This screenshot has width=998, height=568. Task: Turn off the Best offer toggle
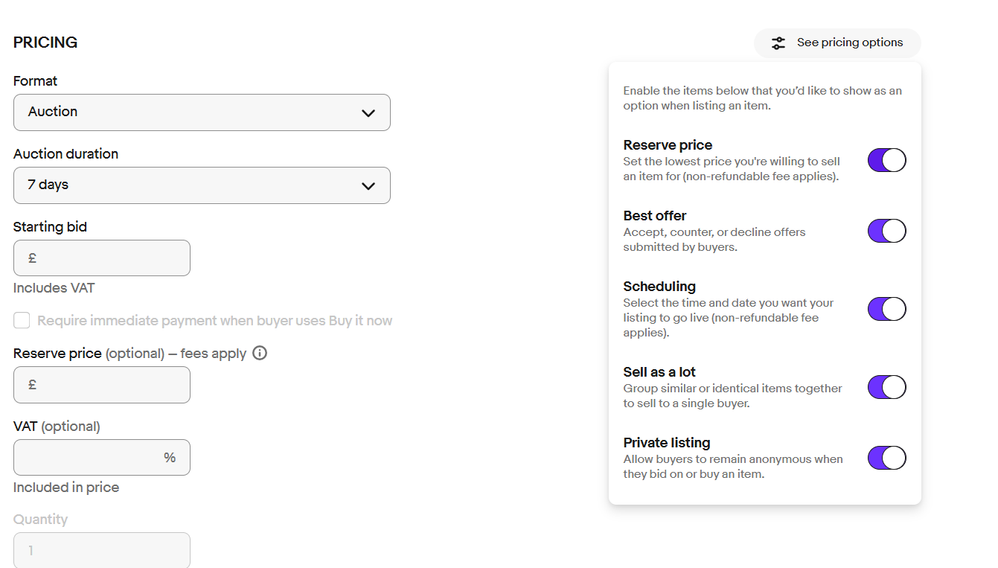coord(886,231)
